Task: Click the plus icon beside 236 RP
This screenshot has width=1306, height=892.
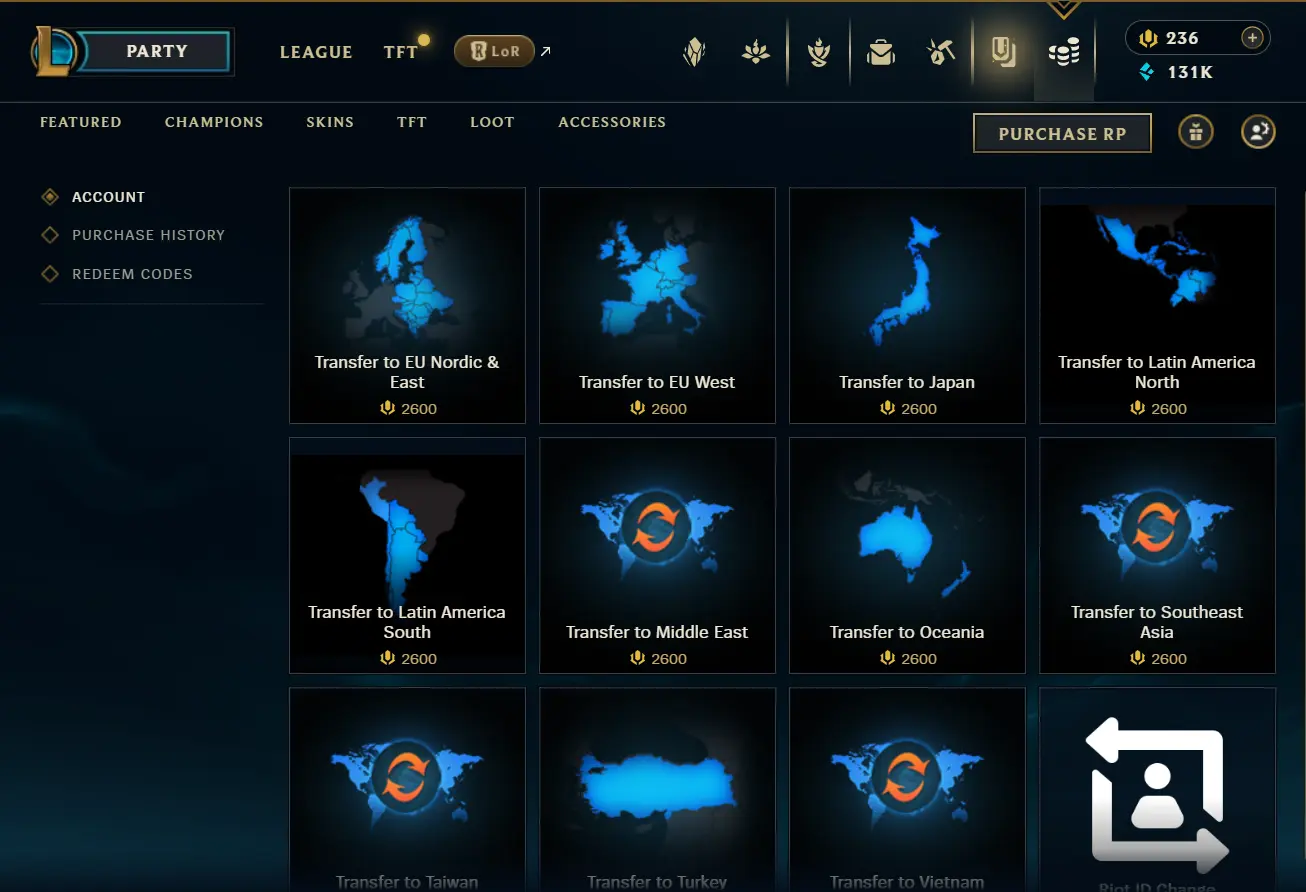Action: coord(1252,38)
